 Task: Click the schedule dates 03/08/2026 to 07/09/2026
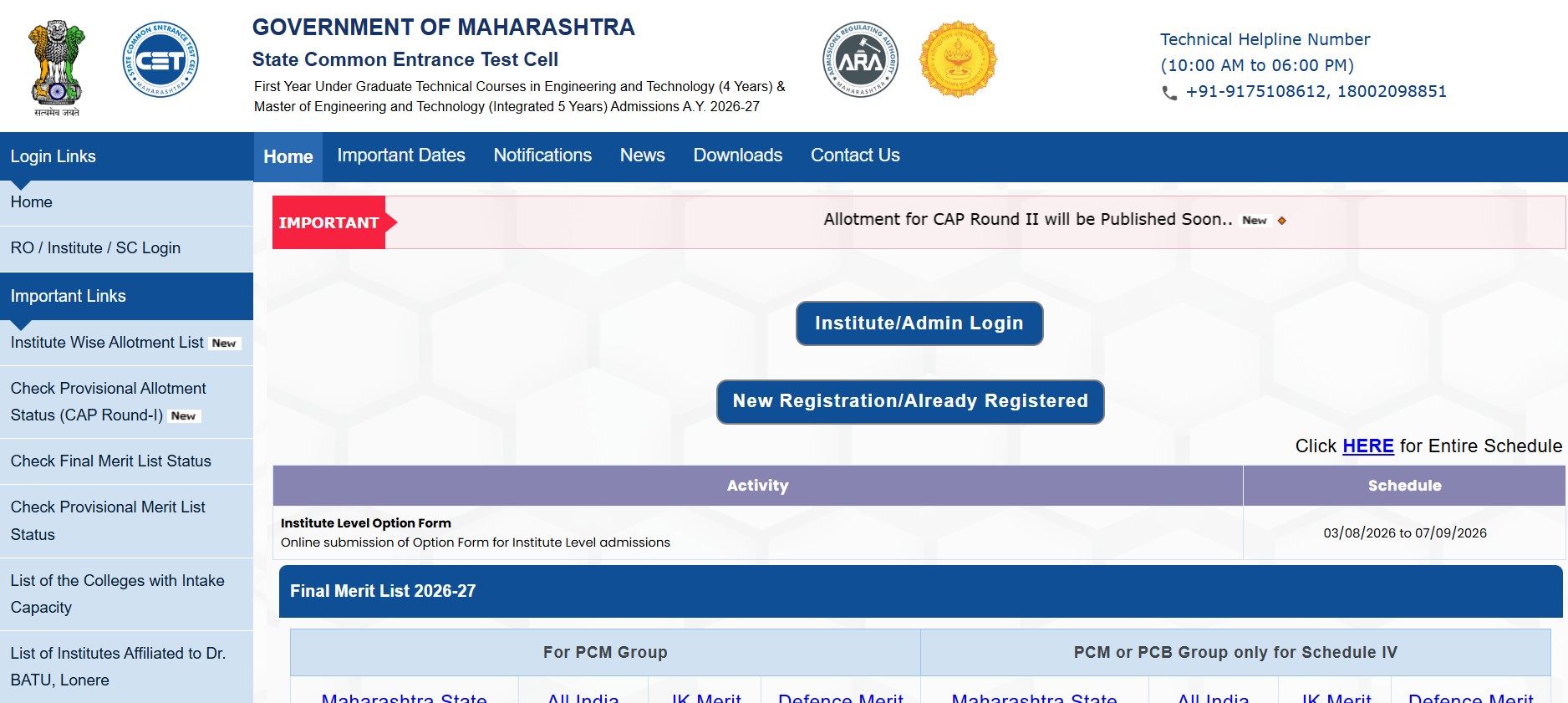coord(1405,533)
